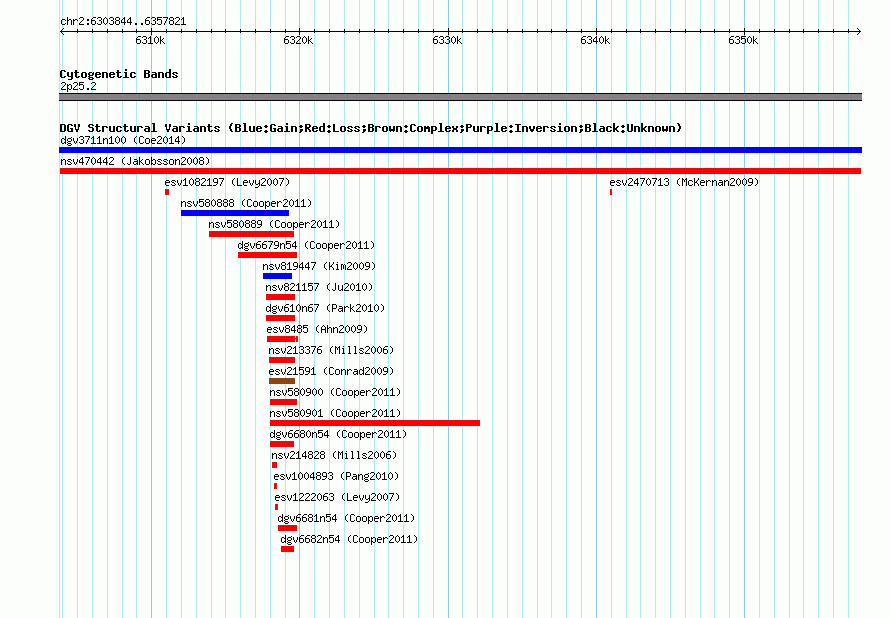Open the nsv580889 (Cooper2011) label
This screenshot has height=618, width=890.
(274, 224)
